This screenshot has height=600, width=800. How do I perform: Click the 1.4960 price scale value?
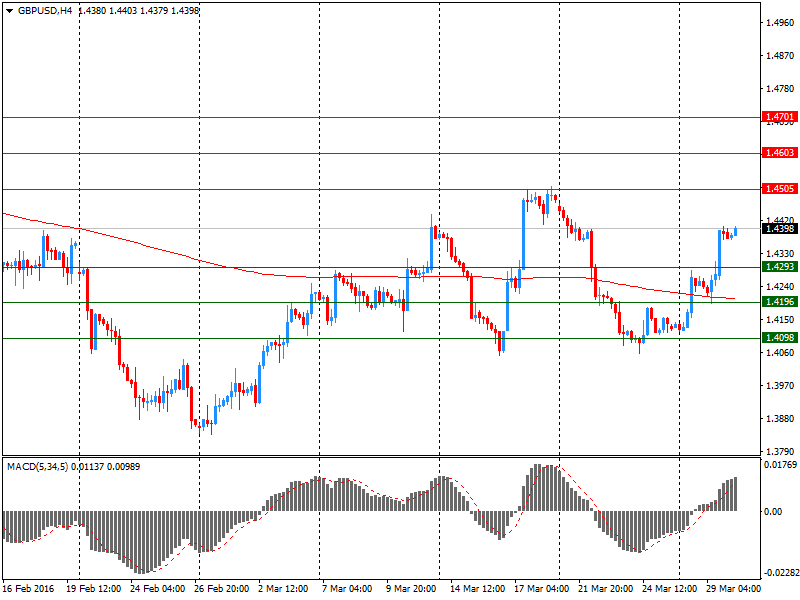(780, 23)
